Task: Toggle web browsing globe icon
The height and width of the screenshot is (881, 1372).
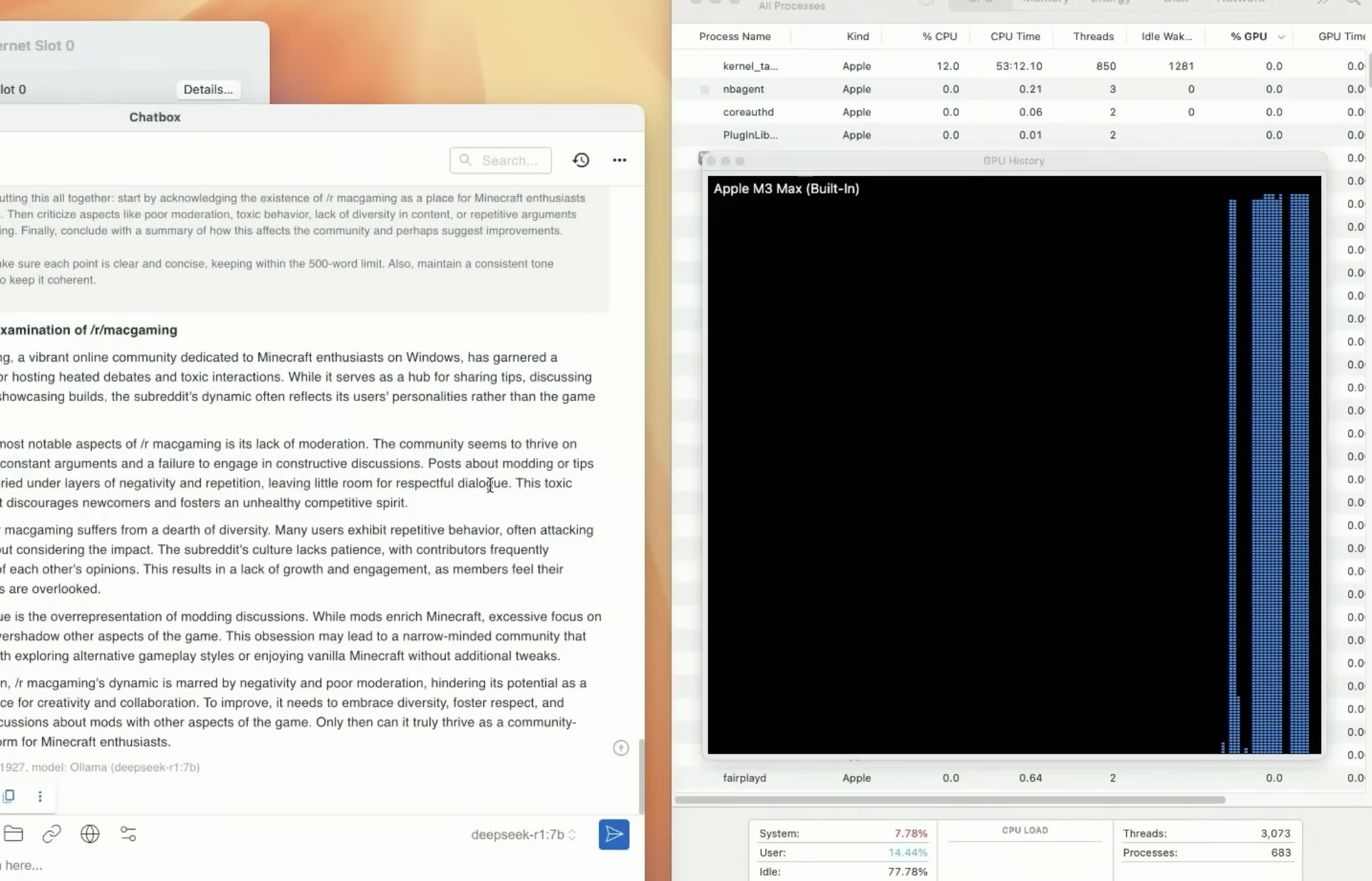Action: coord(90,833)
